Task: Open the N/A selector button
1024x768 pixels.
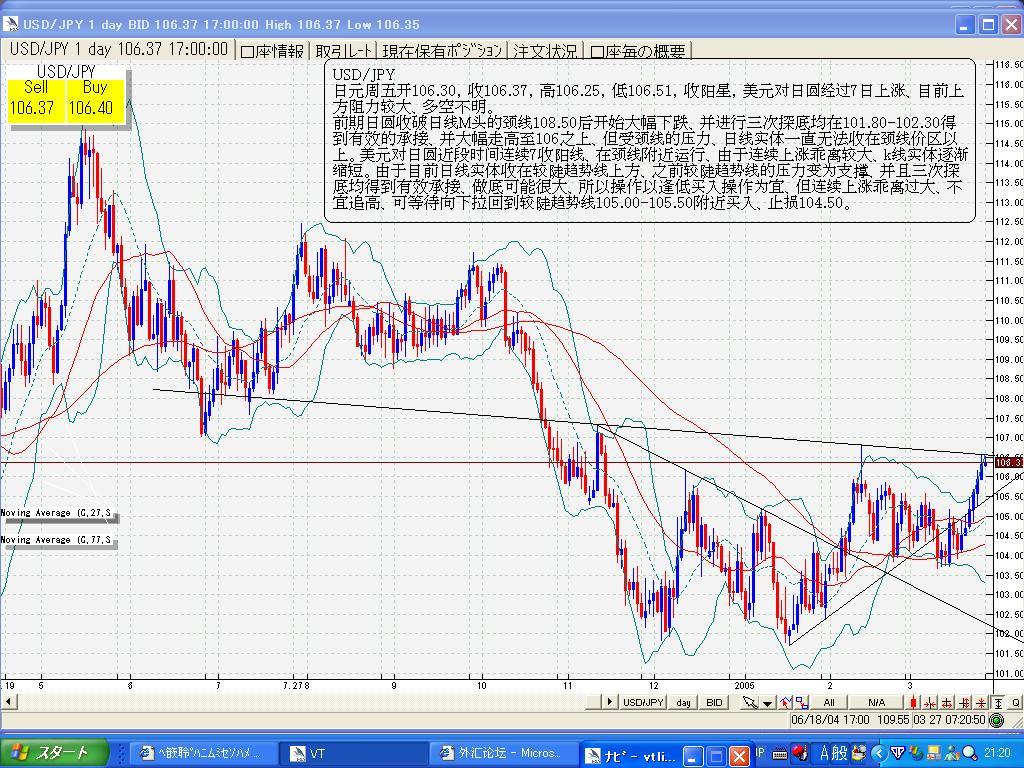Action: point(876,703)
